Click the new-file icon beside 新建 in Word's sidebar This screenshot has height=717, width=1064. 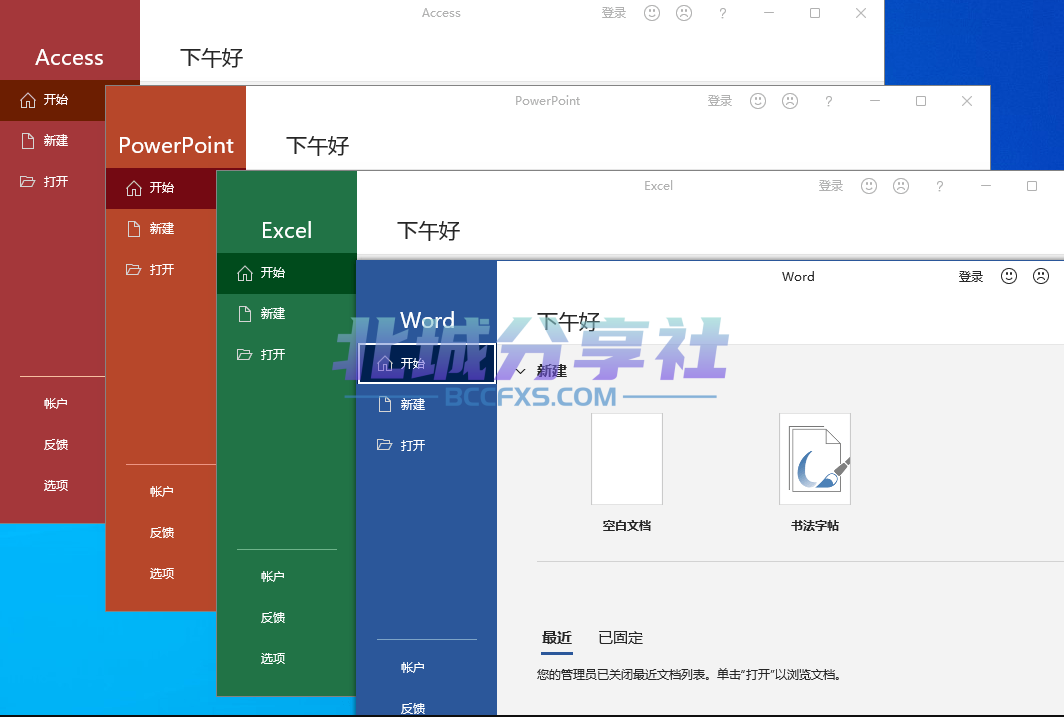pos(385,405)
